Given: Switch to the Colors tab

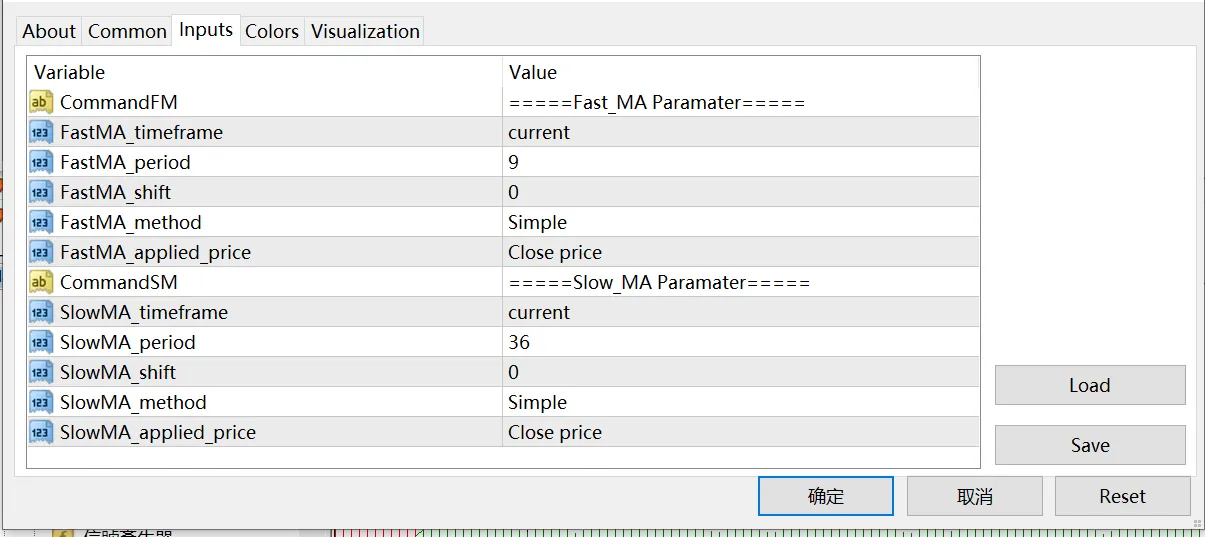Looking at the screenshot, I should point(272,31).
